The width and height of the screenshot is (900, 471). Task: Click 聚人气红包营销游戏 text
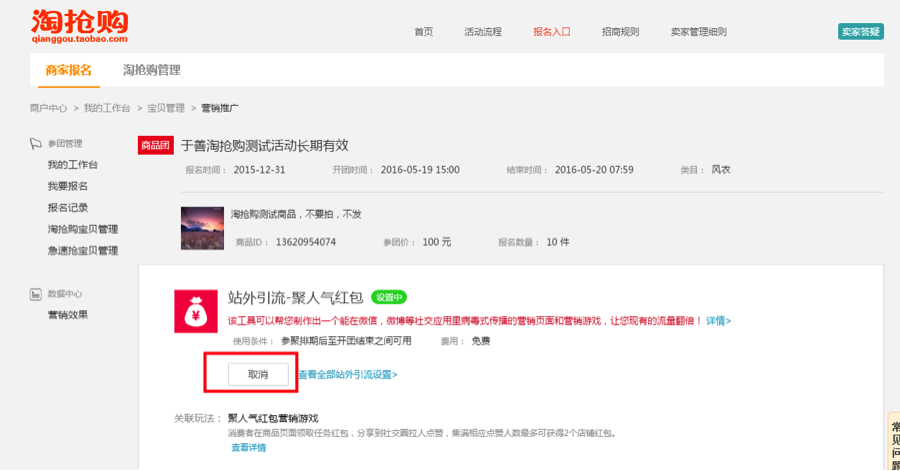(x=273, y=418)
